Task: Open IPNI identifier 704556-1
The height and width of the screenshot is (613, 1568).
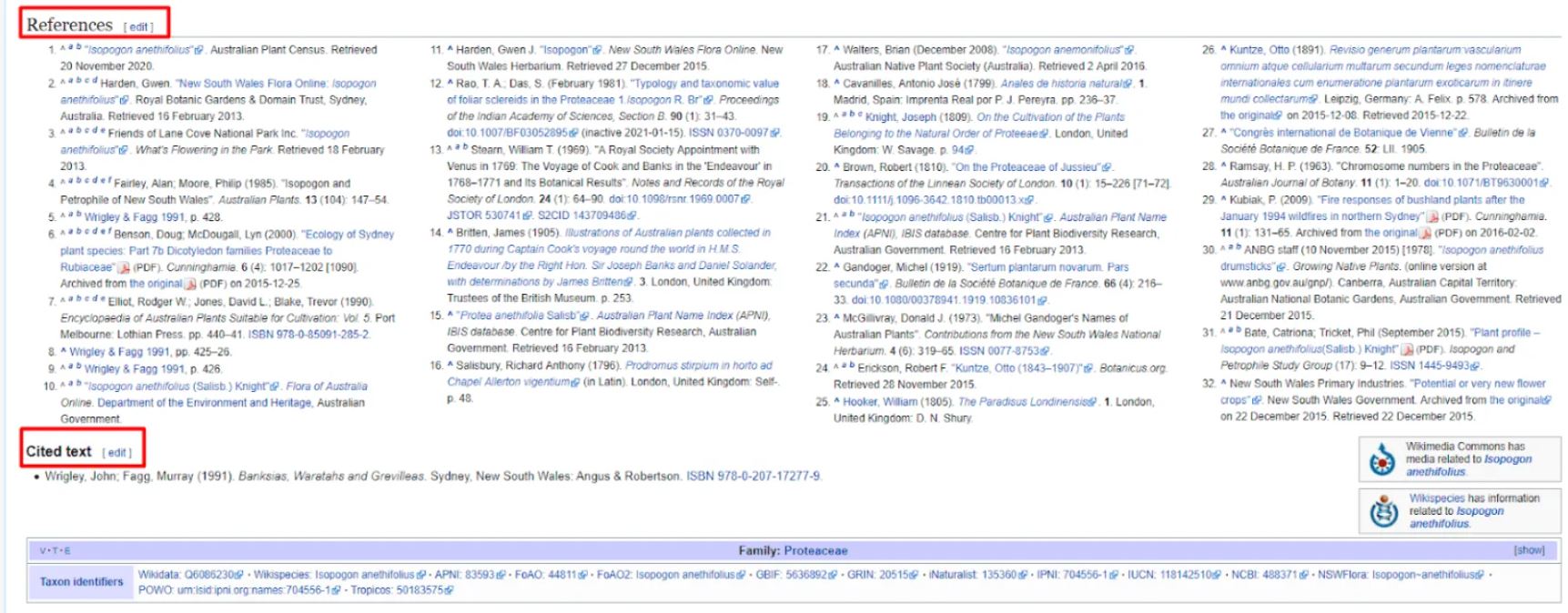Action: tap(1090, 575)
